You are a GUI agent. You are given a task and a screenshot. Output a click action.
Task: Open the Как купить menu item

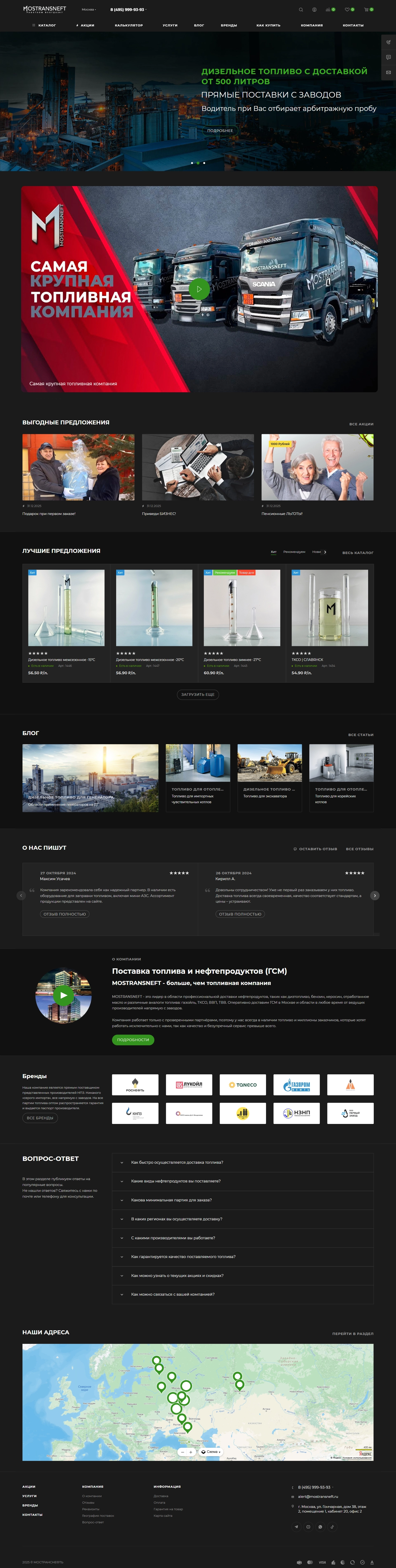click(x=269, y=25)
